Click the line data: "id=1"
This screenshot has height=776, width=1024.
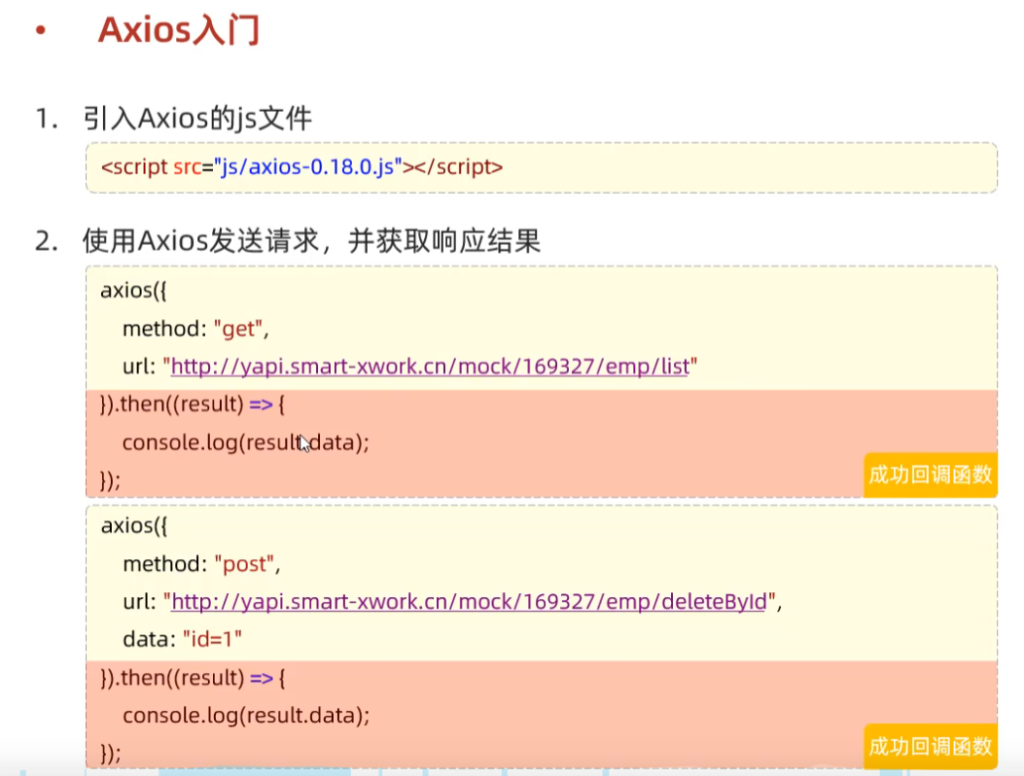(x=182, y=639)
